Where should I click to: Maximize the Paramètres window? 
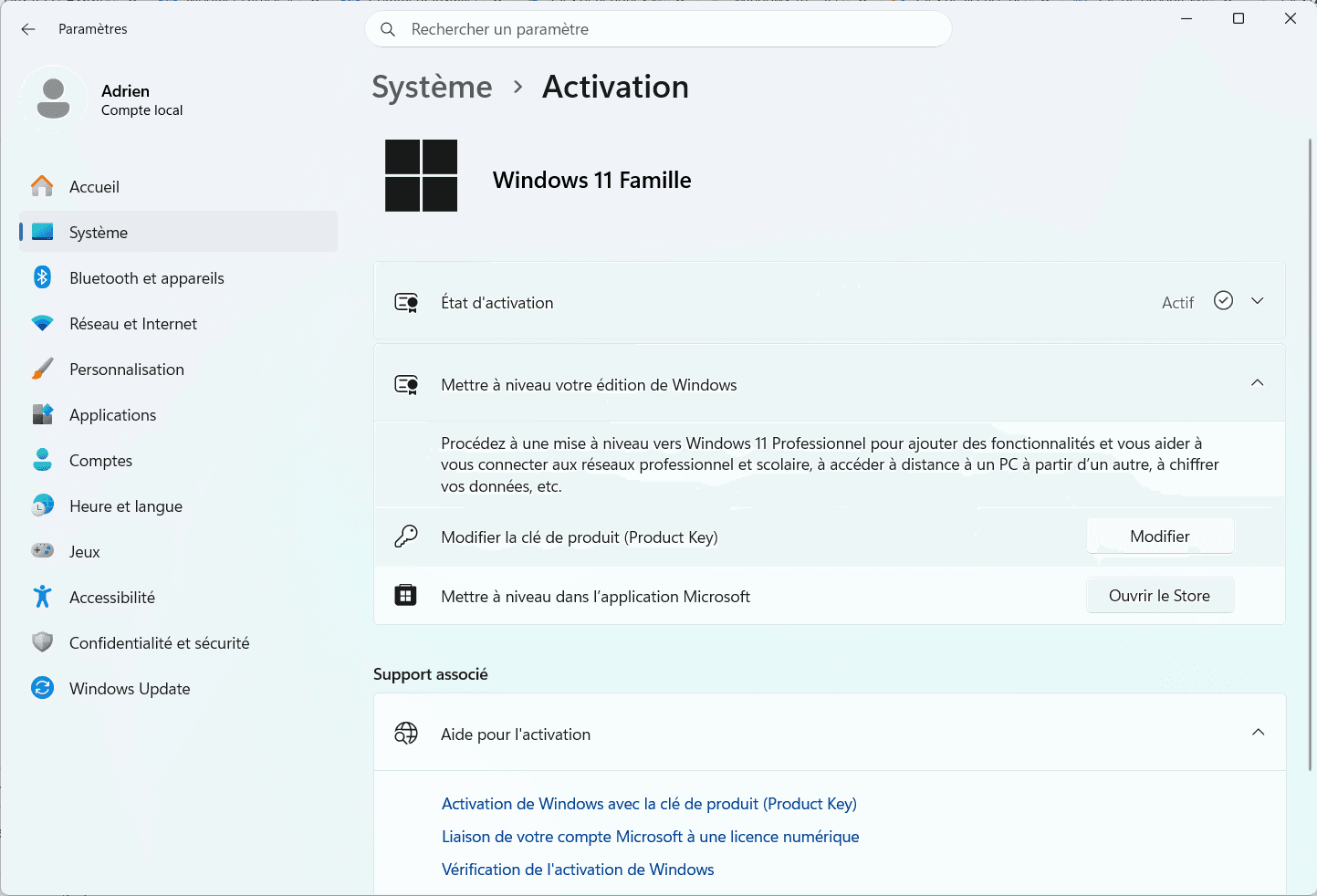pos(1239,18)
